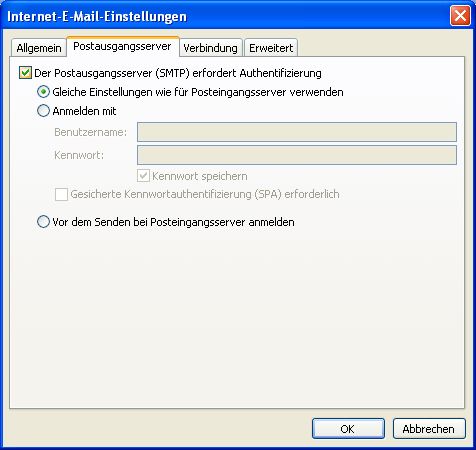
Task: Click the 'Benutzername:' label
Action: pyautogui.click(x=91, y=132)
